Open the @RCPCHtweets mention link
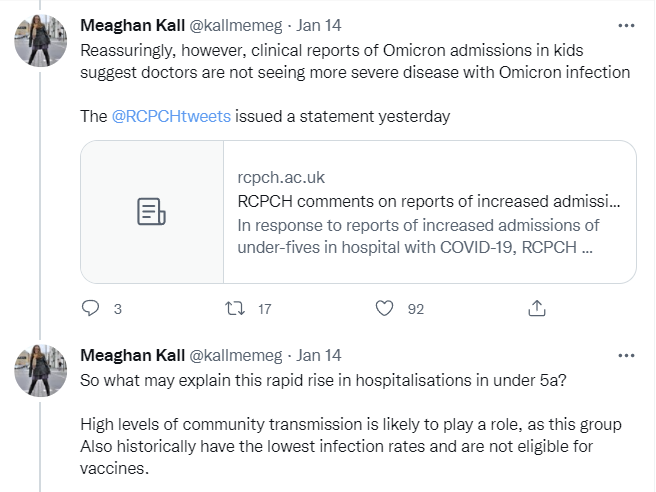This screenshot has width=656, height=492. [x=171, y=116]
